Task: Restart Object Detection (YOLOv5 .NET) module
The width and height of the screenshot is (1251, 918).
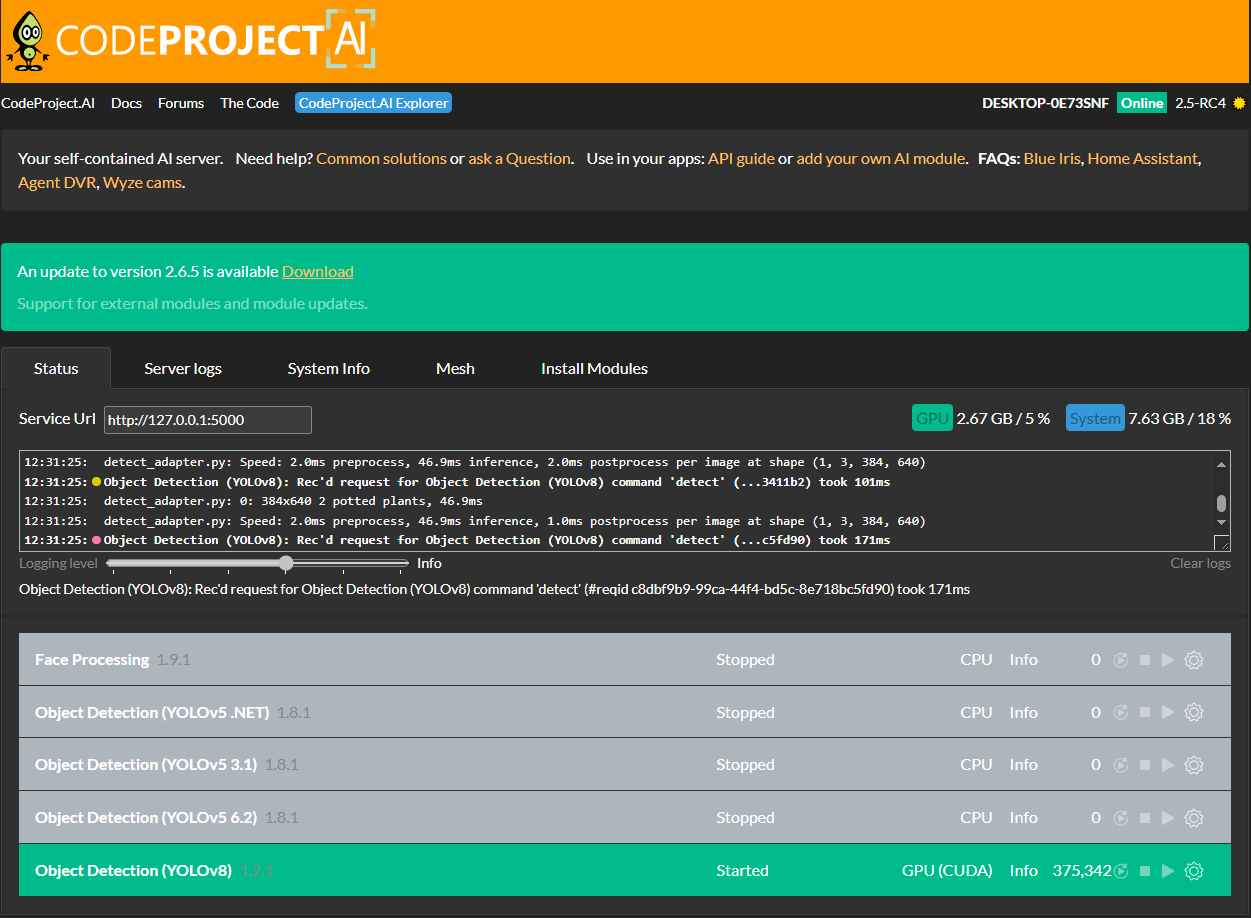Action: 1121,713
